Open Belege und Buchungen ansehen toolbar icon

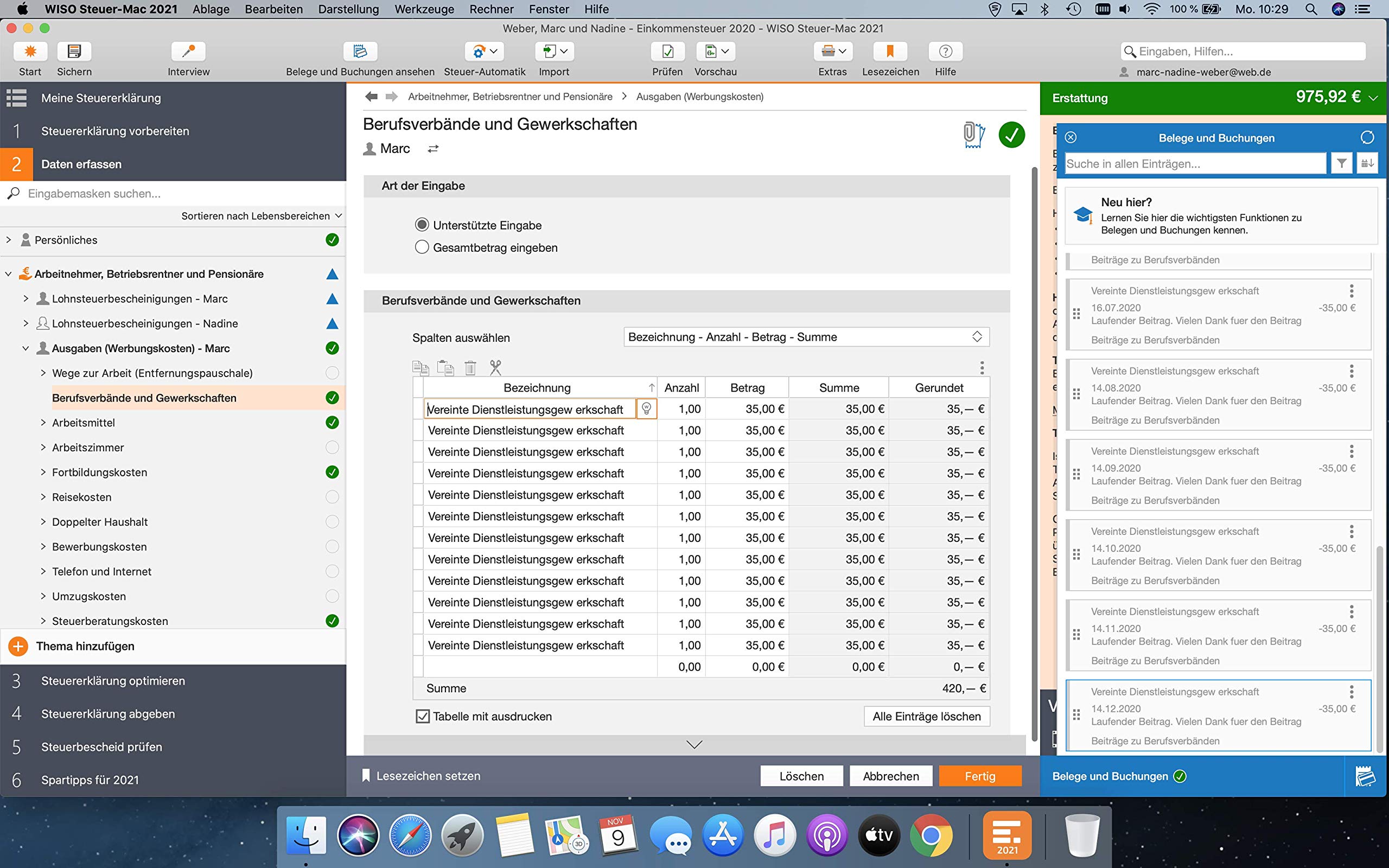coord(360,52)
